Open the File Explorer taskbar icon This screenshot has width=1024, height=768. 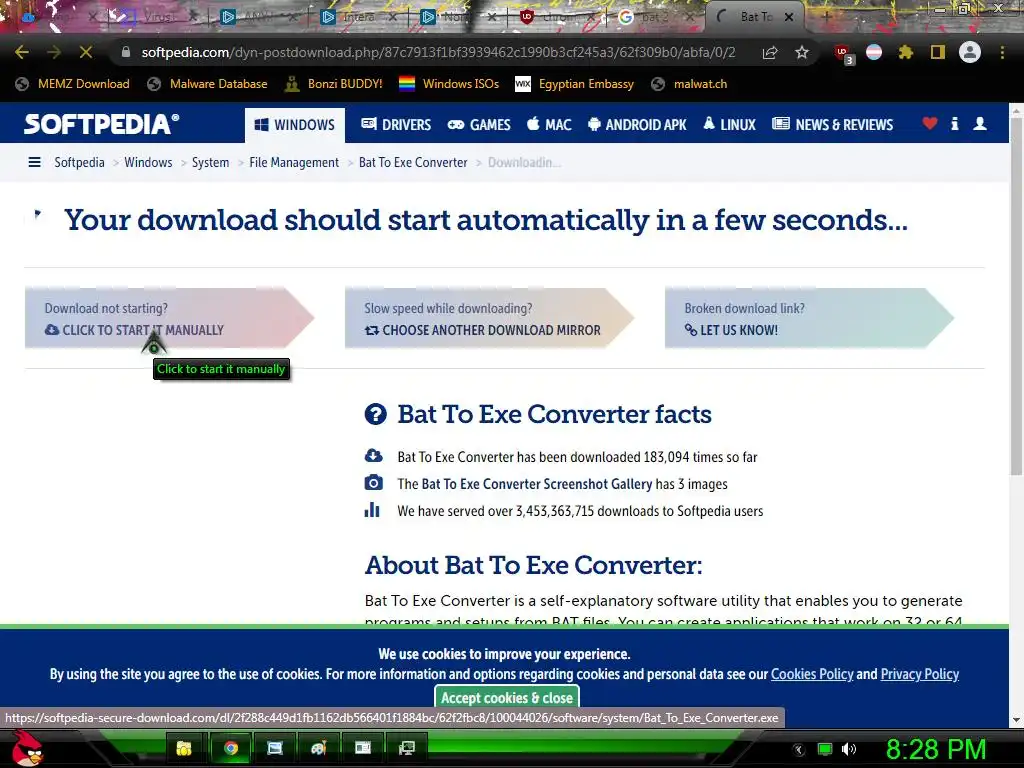184,748
